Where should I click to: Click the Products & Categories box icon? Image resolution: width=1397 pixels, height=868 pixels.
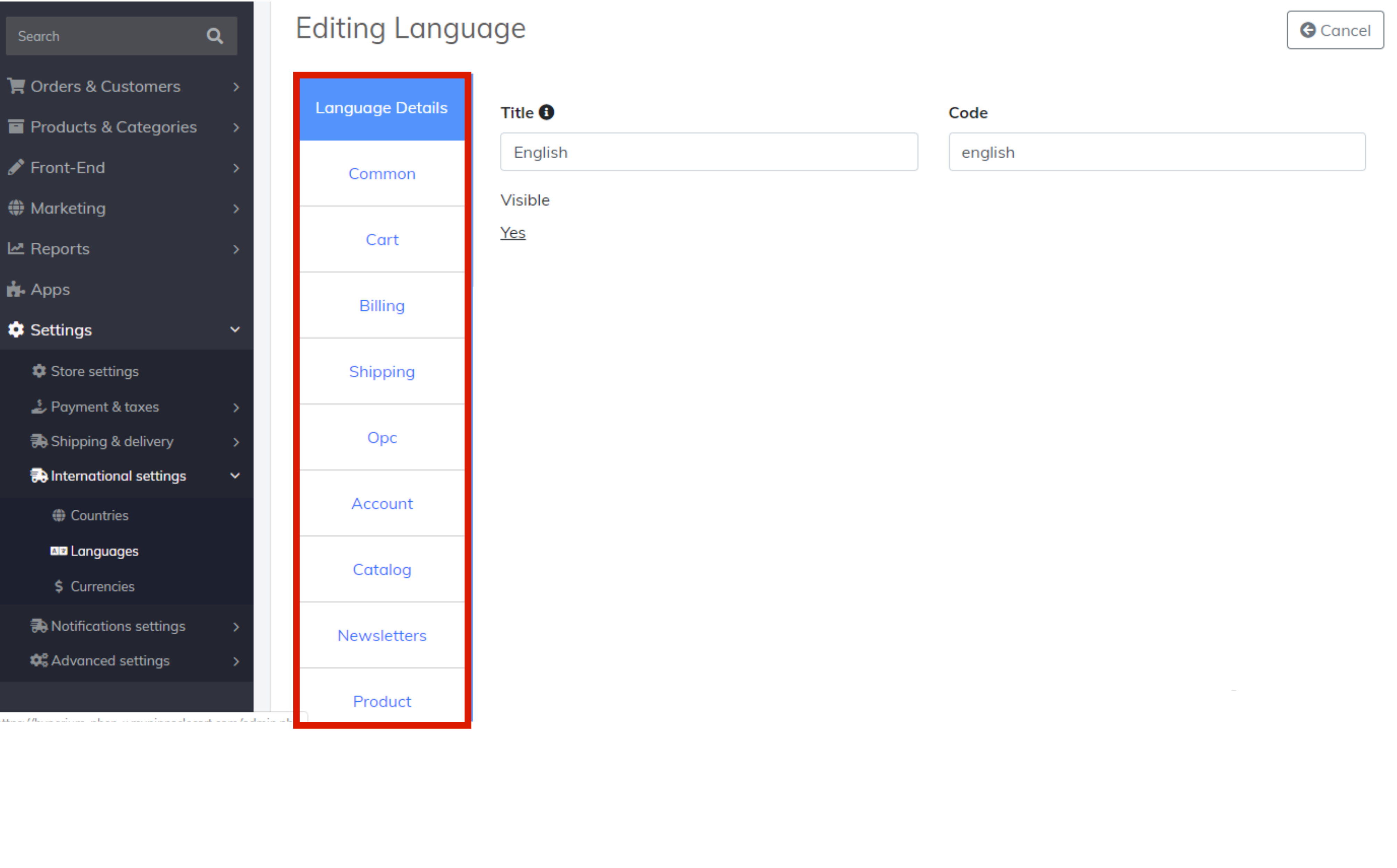[16, 126]
